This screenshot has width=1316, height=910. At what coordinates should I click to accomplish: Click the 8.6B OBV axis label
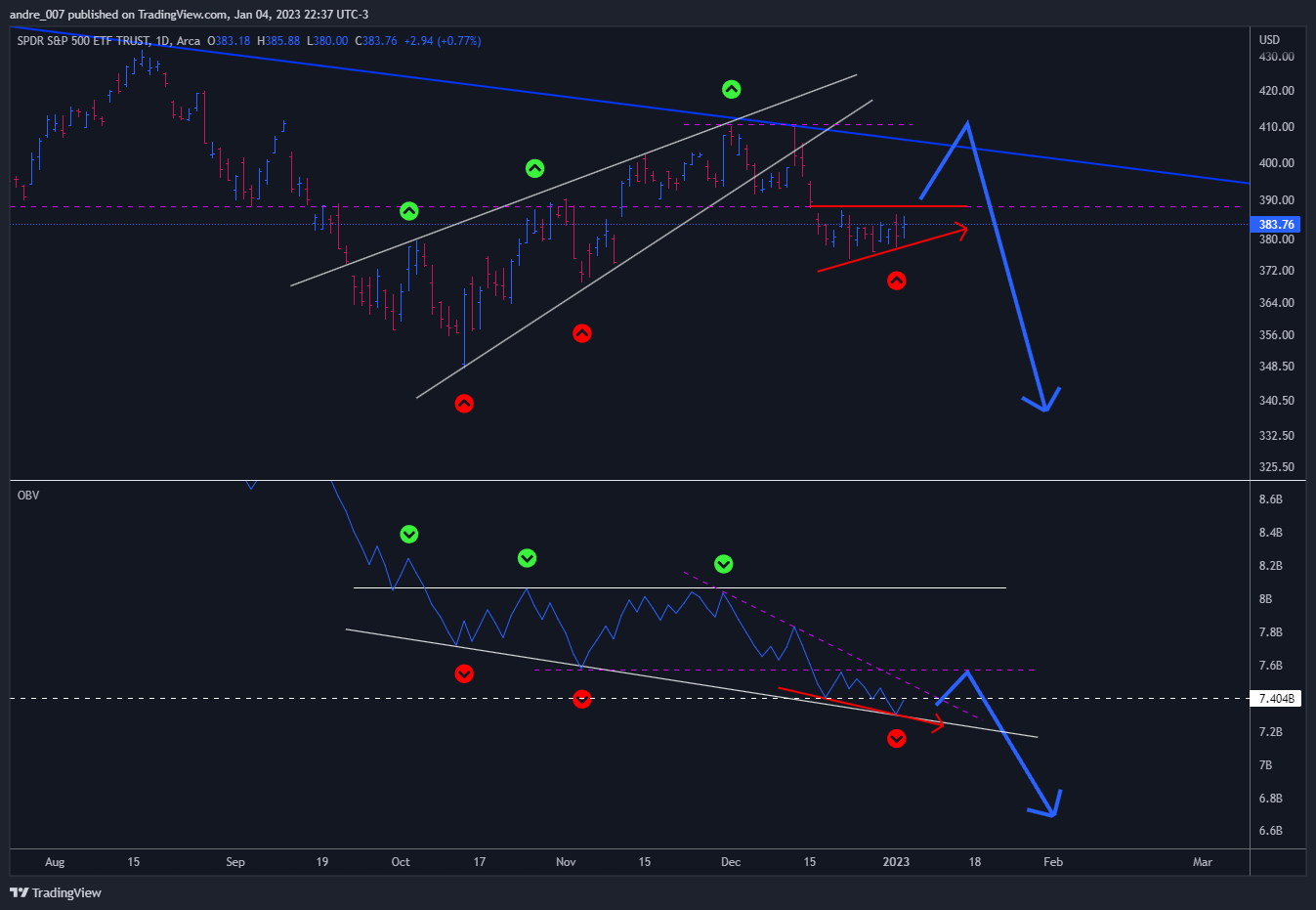(1270, 499)
